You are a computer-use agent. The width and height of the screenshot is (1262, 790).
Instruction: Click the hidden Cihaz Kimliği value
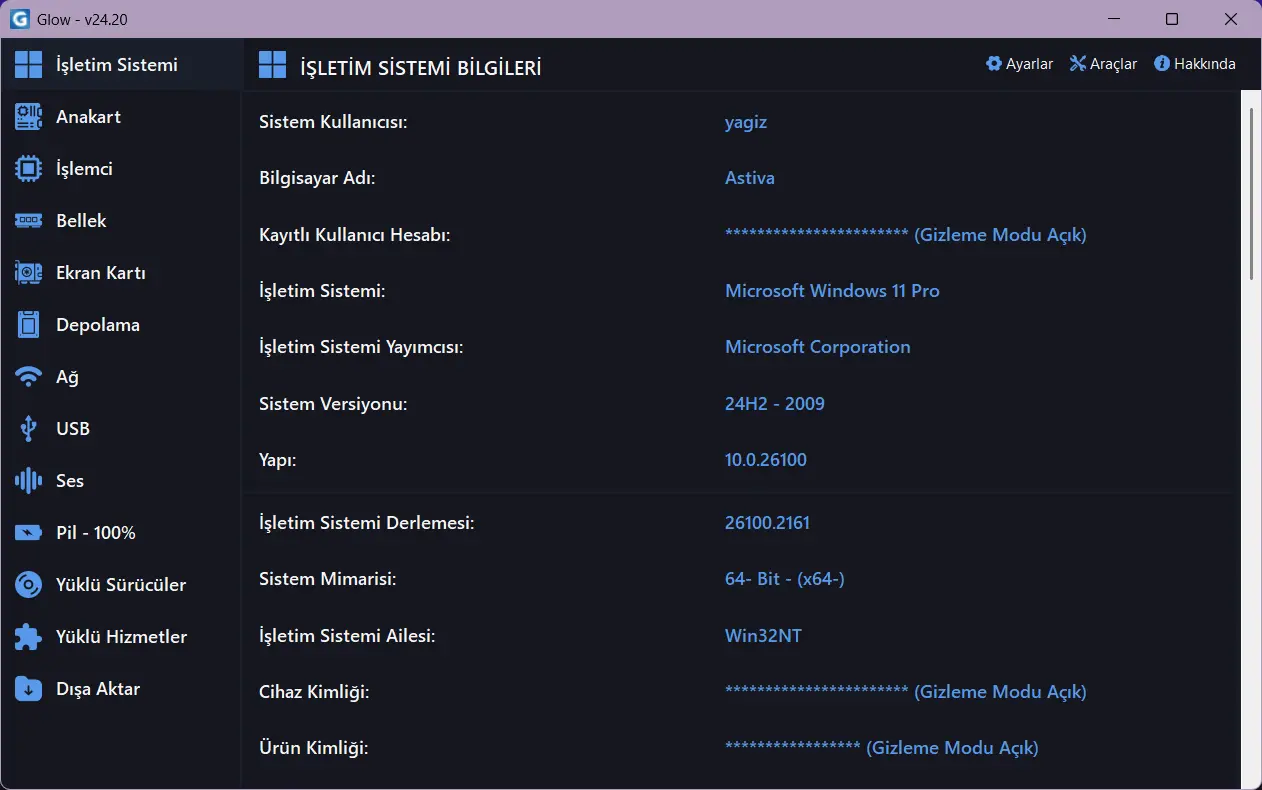[x=904, y=692]
